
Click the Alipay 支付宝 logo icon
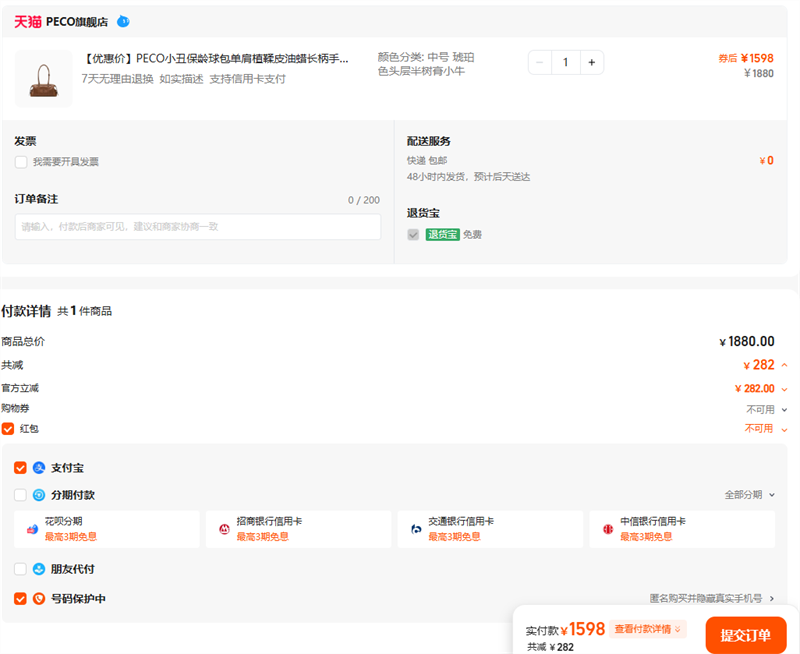click(x=39, y=467)
